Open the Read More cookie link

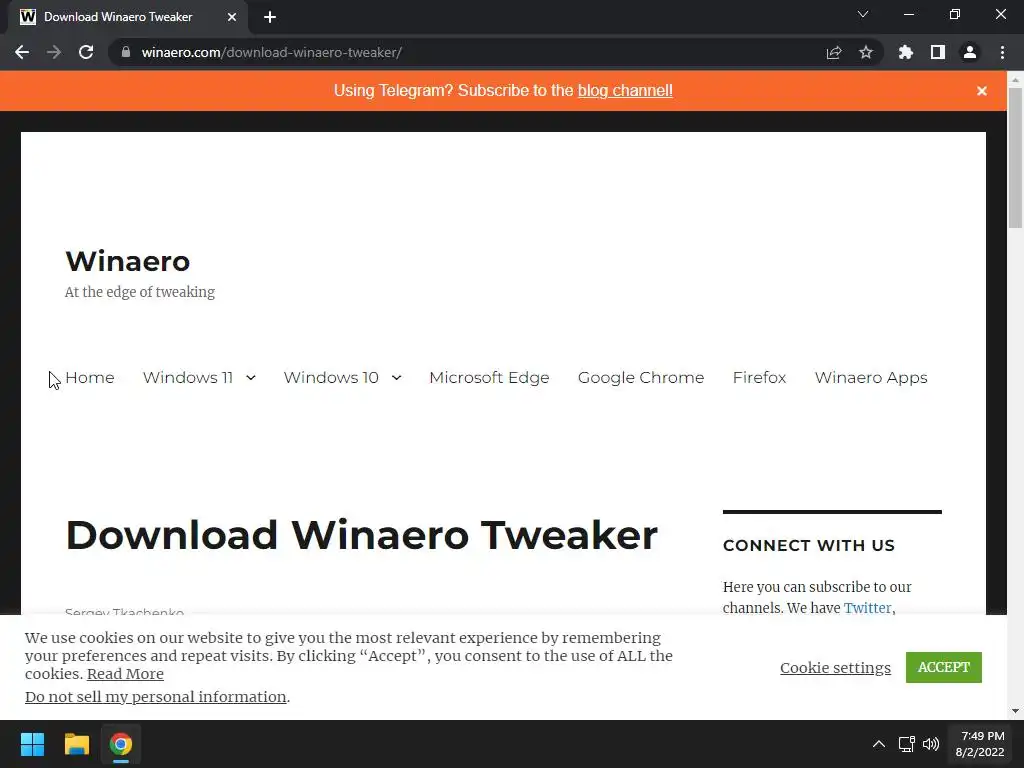(125, 674)
